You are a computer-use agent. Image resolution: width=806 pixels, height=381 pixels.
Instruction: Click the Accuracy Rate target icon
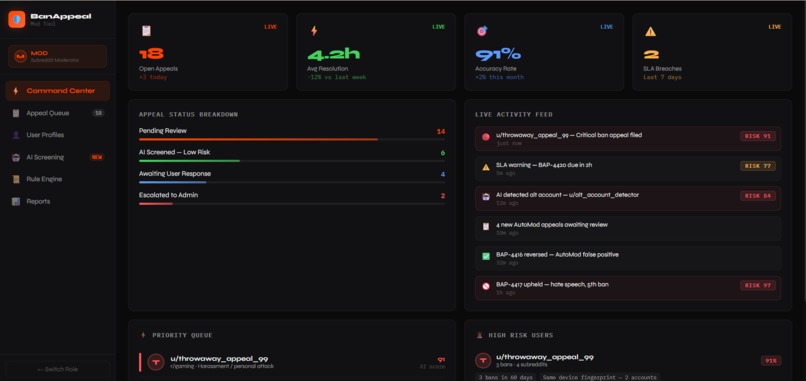[482, 31]
